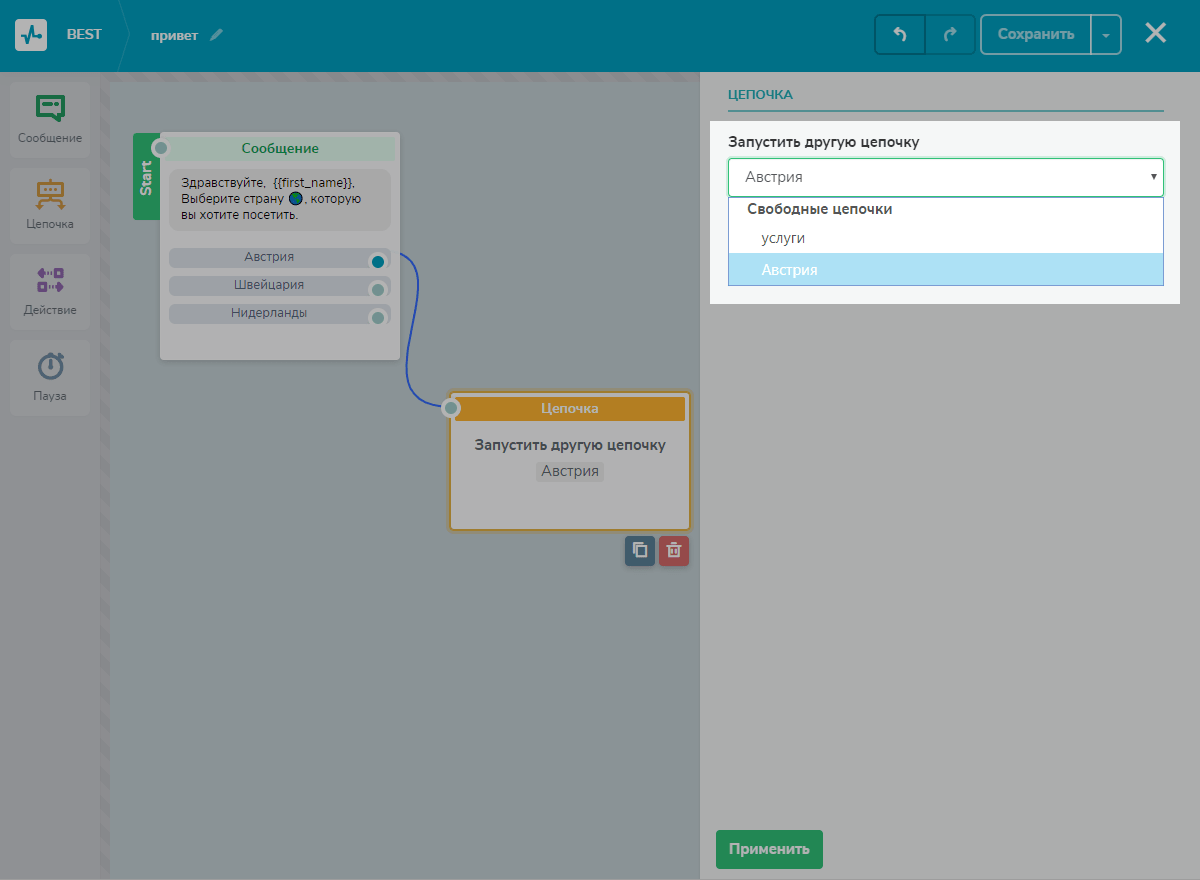Delete the Цепочка block with the trash icon
Screen dimensions: 1200x880
[x=674, y=551]
